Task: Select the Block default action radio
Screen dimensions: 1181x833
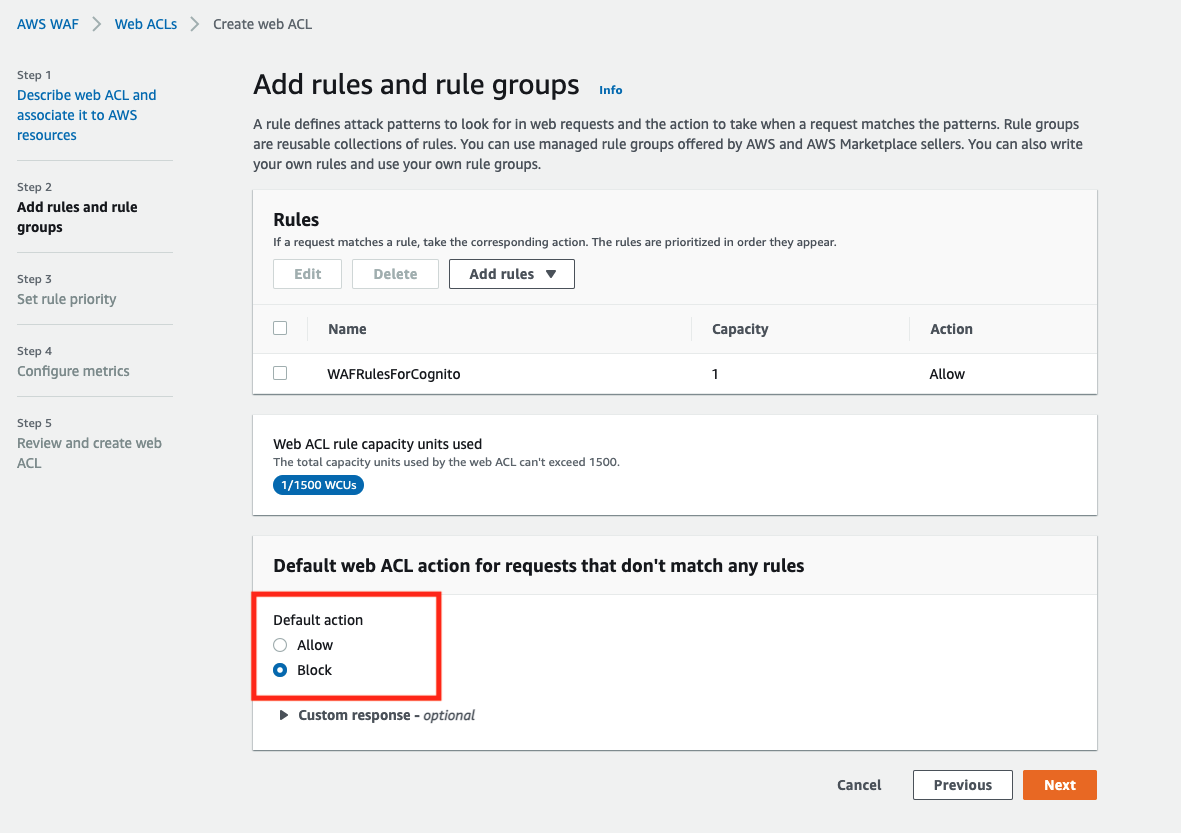Action: pos(280,670)
